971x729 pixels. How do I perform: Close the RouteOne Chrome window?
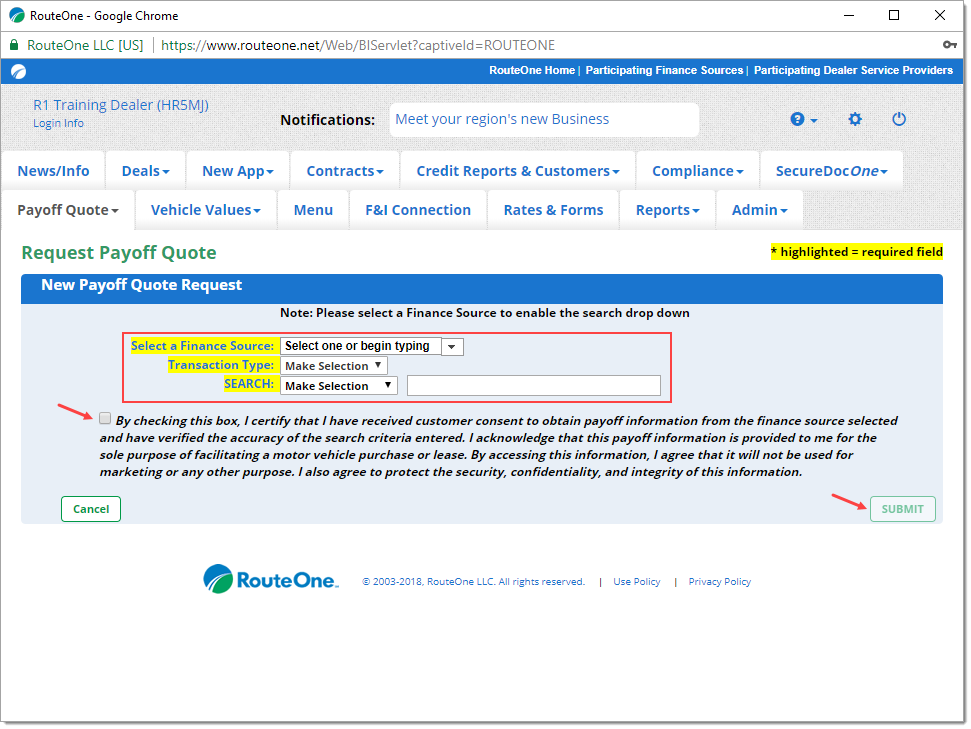point(939,15)
